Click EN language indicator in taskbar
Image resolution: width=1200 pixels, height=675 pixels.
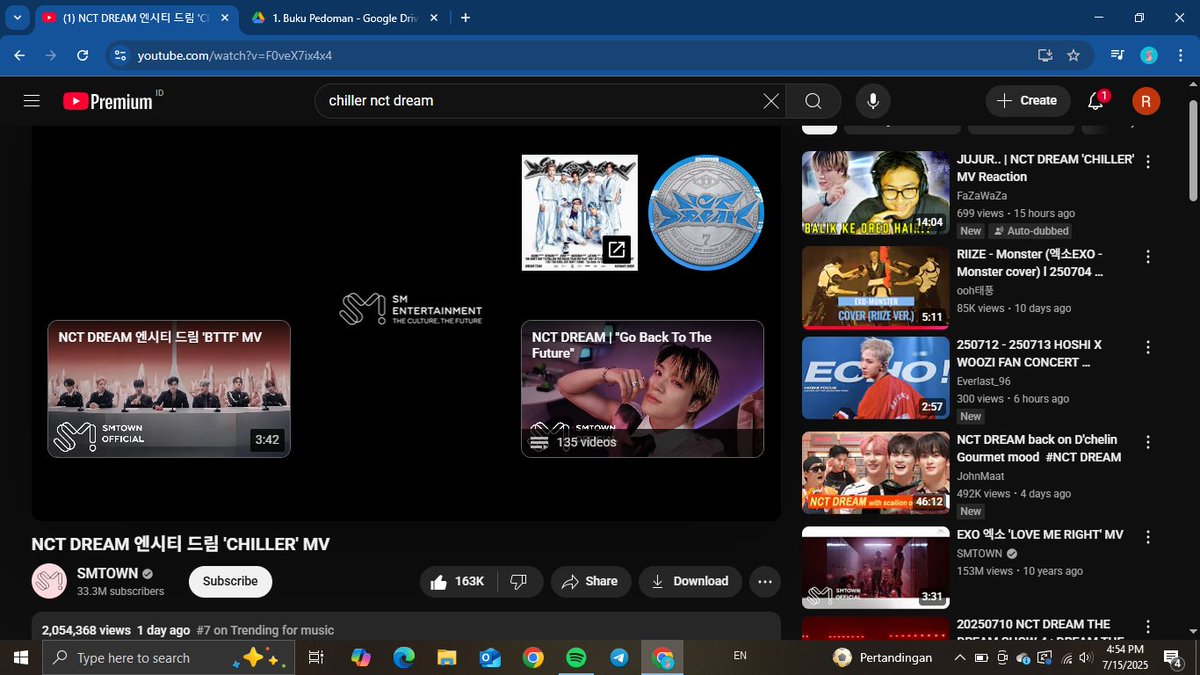click(740, 656)
